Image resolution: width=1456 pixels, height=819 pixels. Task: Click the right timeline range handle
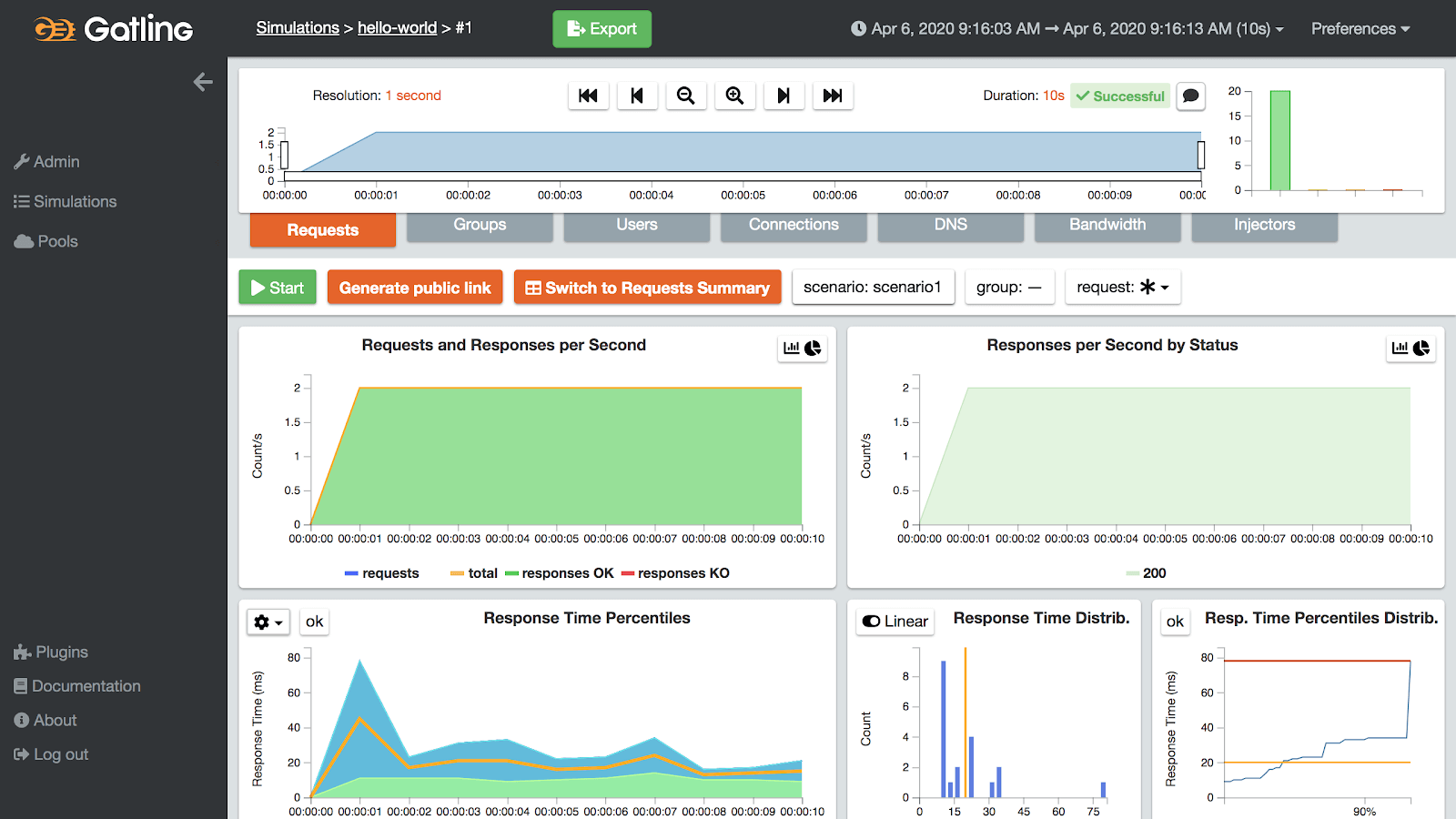[1201, 156]
